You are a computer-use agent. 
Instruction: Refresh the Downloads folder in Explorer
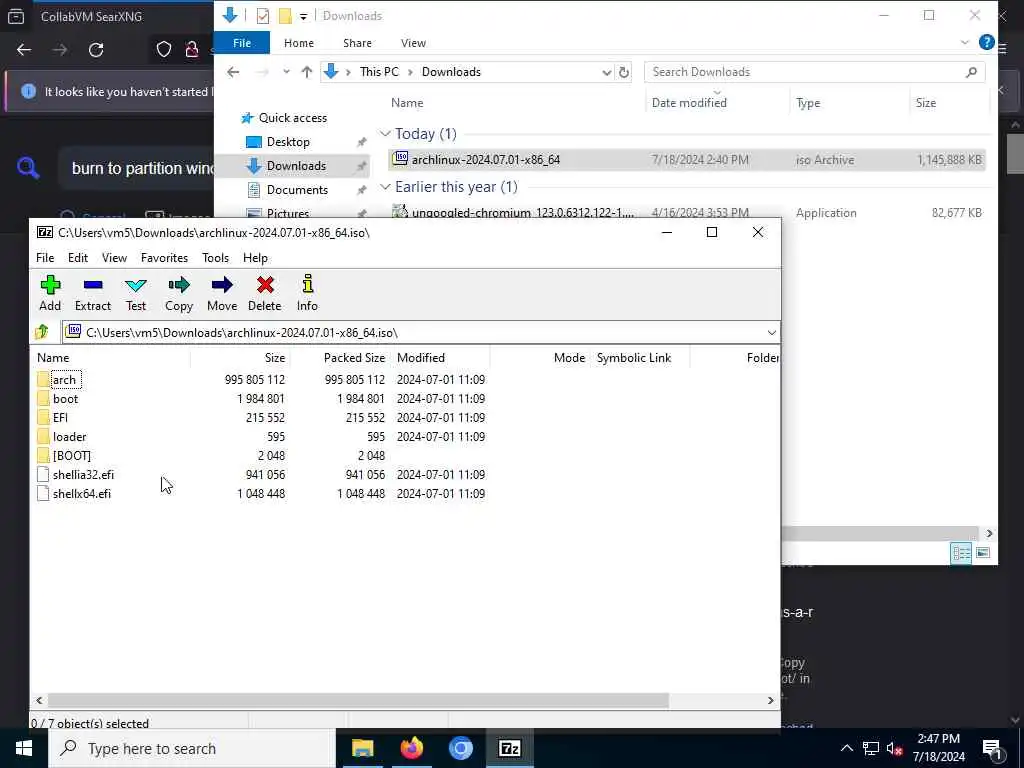point(624,72)
